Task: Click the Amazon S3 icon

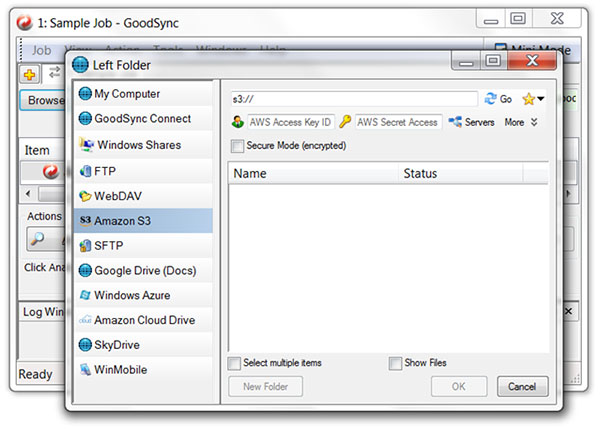Action: 85,220
